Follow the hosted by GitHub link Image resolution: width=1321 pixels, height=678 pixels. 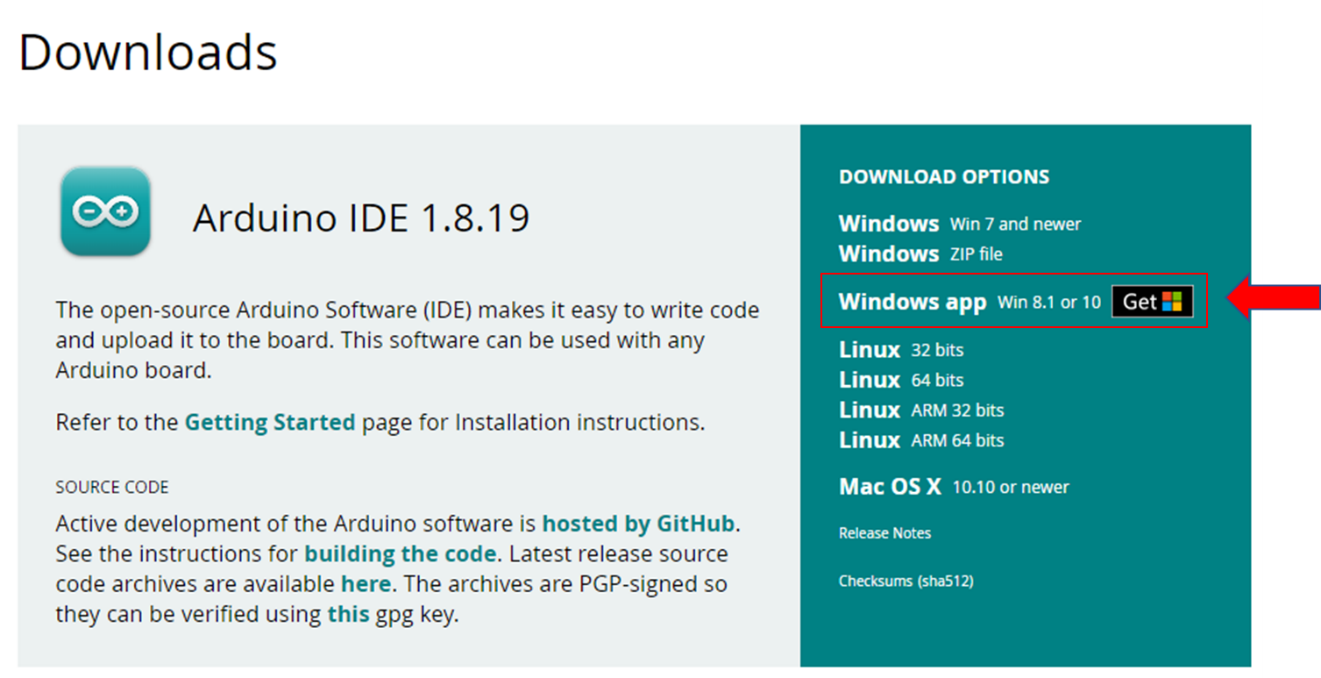pos(640,523)
